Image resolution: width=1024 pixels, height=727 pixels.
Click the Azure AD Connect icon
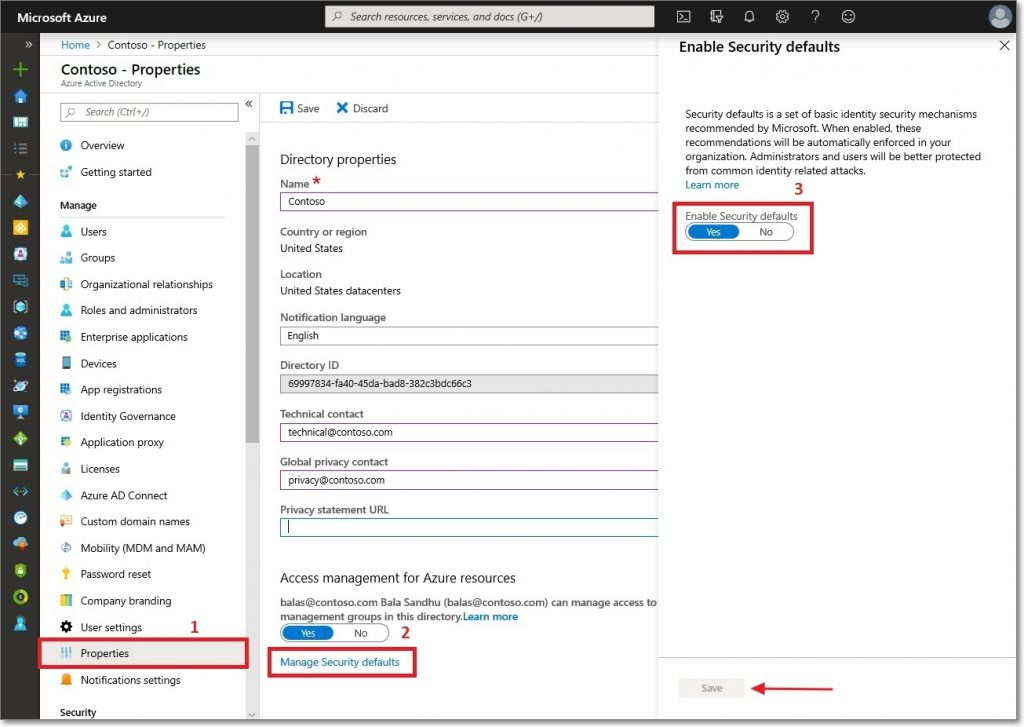[x=66, y=495]
